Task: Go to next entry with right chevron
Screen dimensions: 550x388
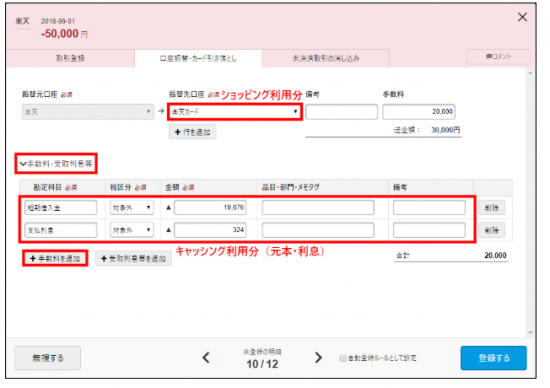Action: pyautogui.click(x=318, y=358)
